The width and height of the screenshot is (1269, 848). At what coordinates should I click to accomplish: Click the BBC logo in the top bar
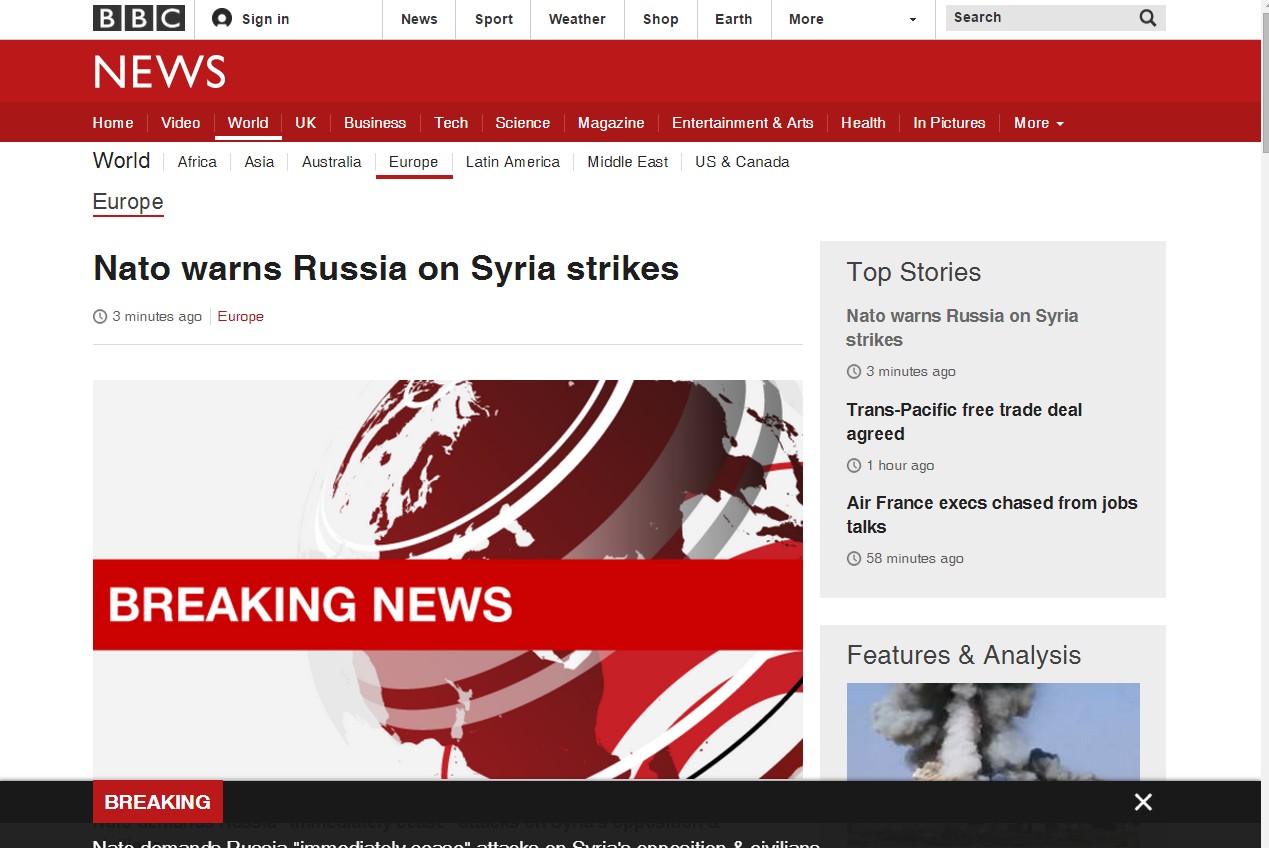tap(138, 17)
